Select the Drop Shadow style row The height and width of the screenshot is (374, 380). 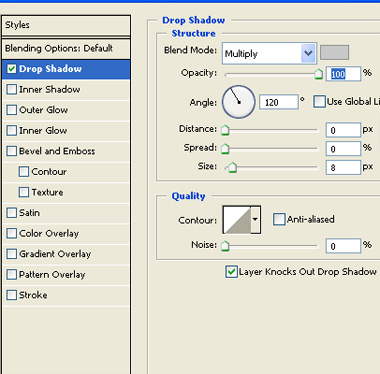click(x=66, y=69)
